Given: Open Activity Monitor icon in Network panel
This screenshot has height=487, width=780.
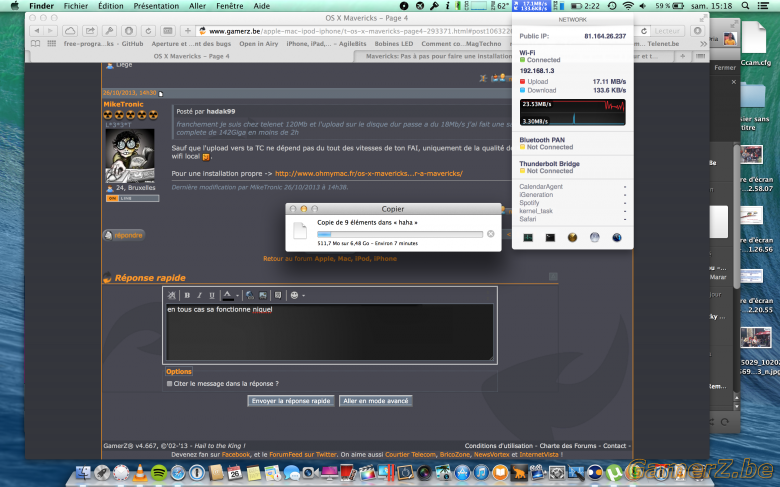Looking at the screenshot, I should coord(528,237).
